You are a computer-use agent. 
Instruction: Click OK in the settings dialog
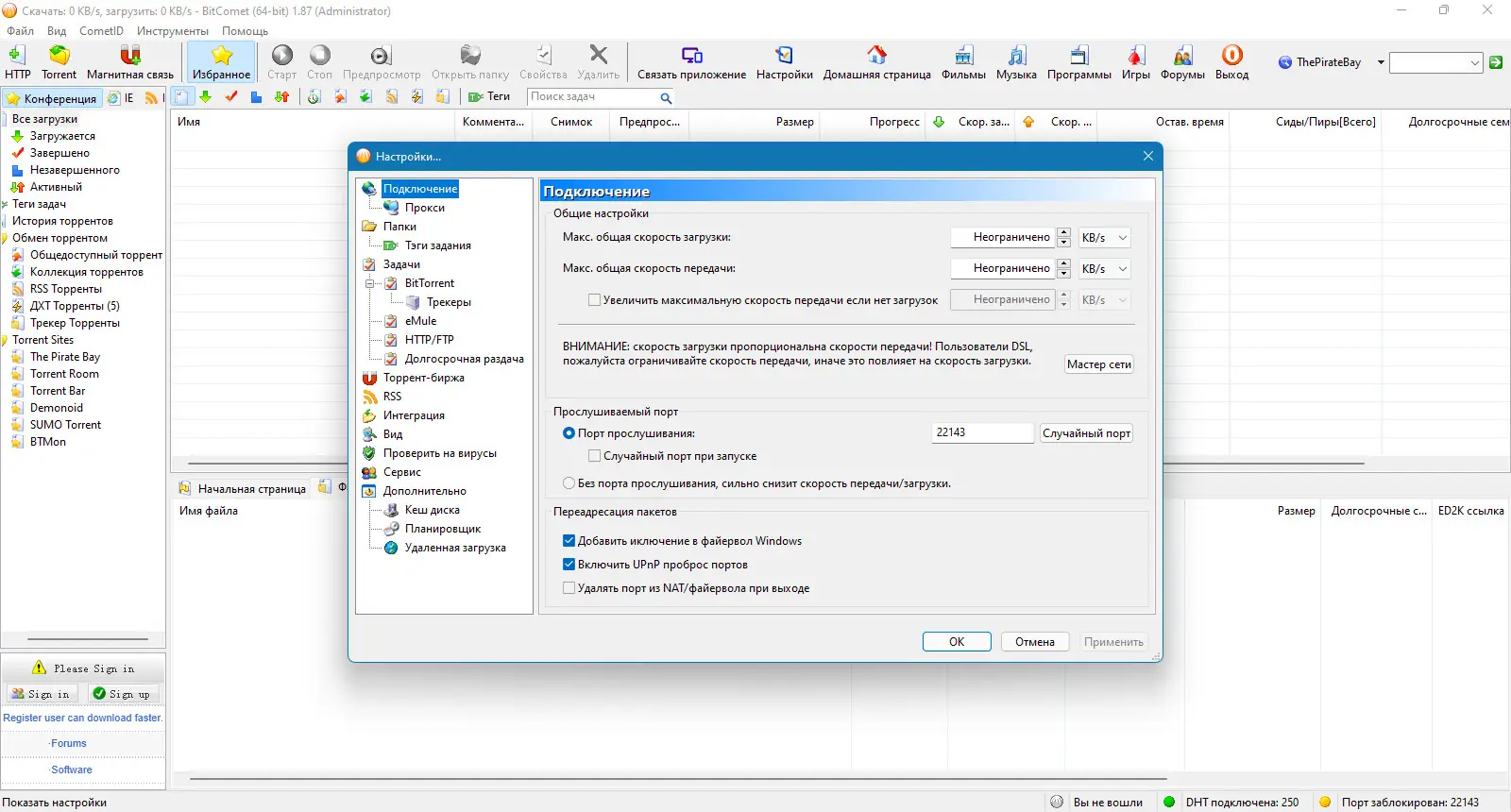tap(957, 642)
